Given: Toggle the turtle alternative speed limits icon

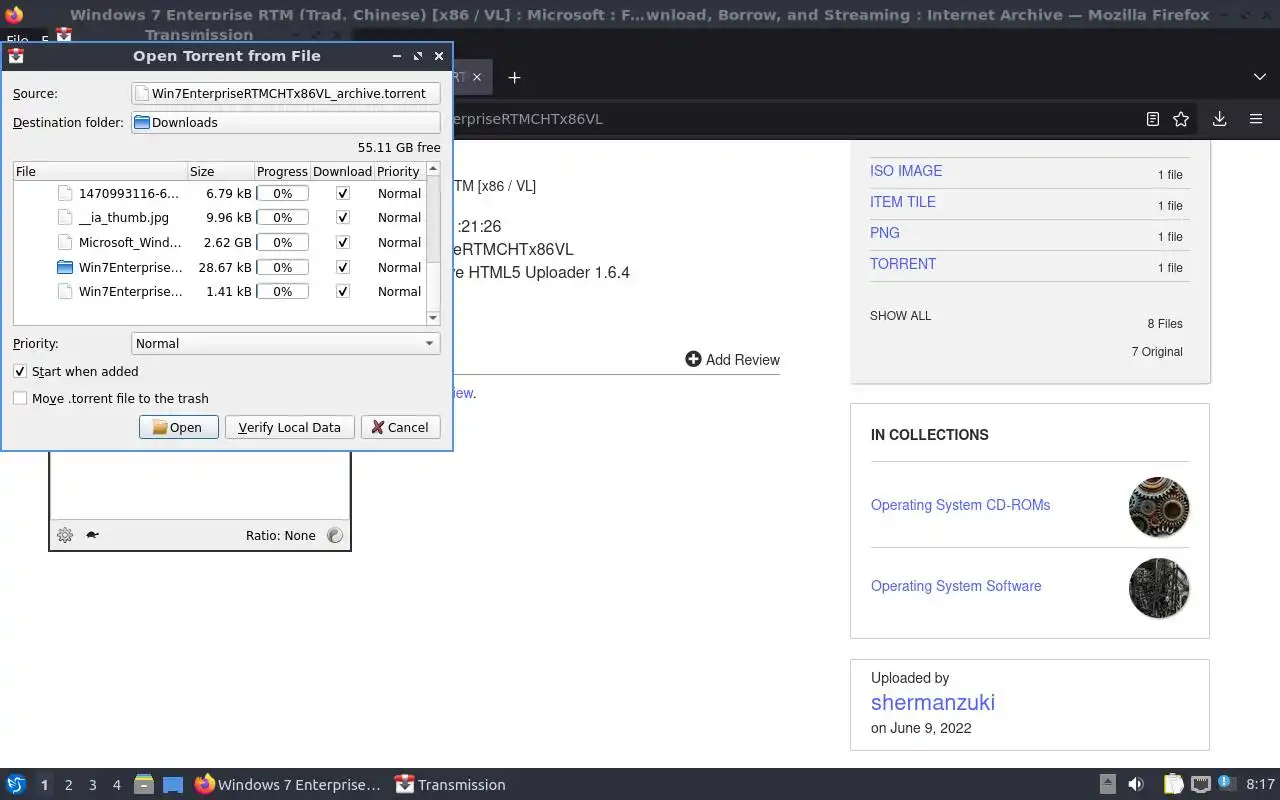Looking at the screenshot, I should pyautogui.click(x=92, y=535).
